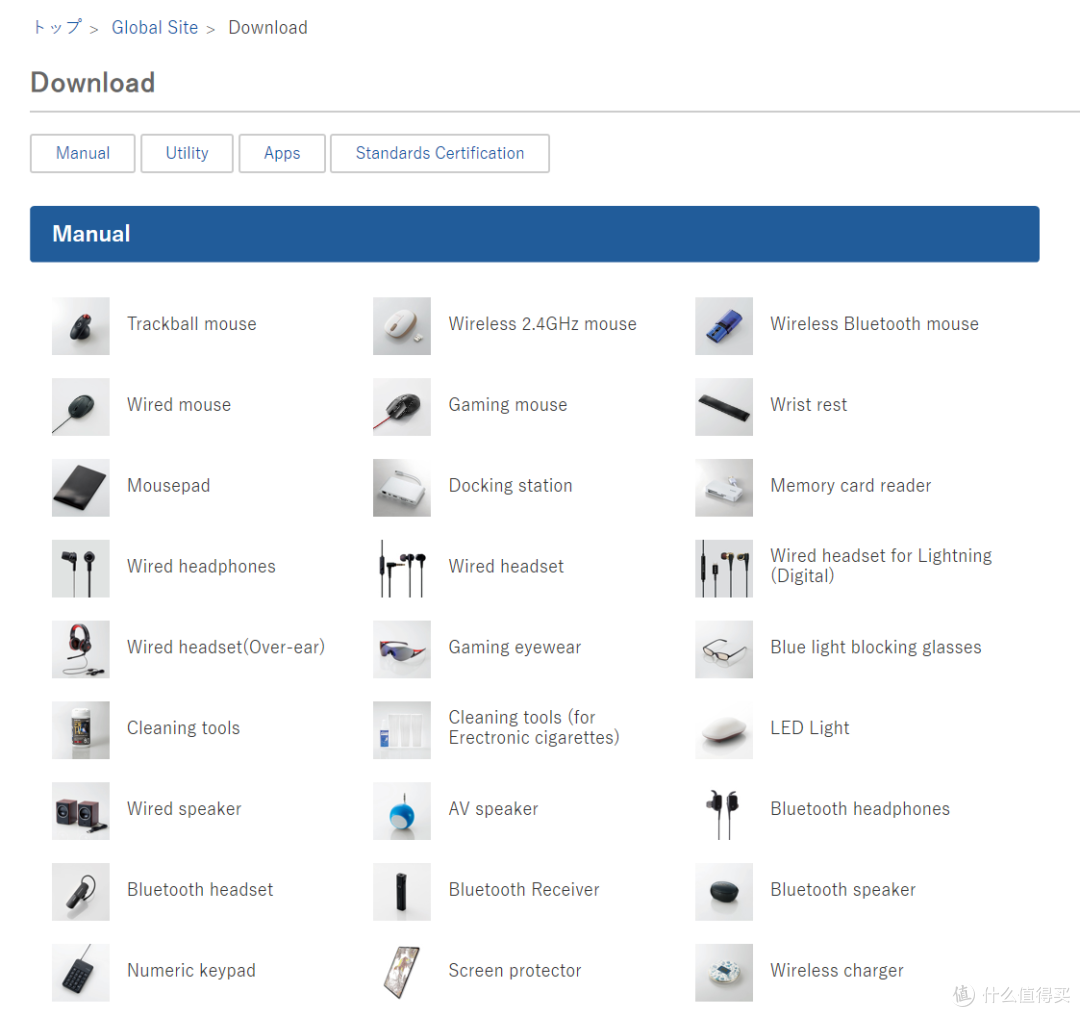
Task: Click the Wireless 2.4GHz mouse thumbnail image
Action: point(402,326)
